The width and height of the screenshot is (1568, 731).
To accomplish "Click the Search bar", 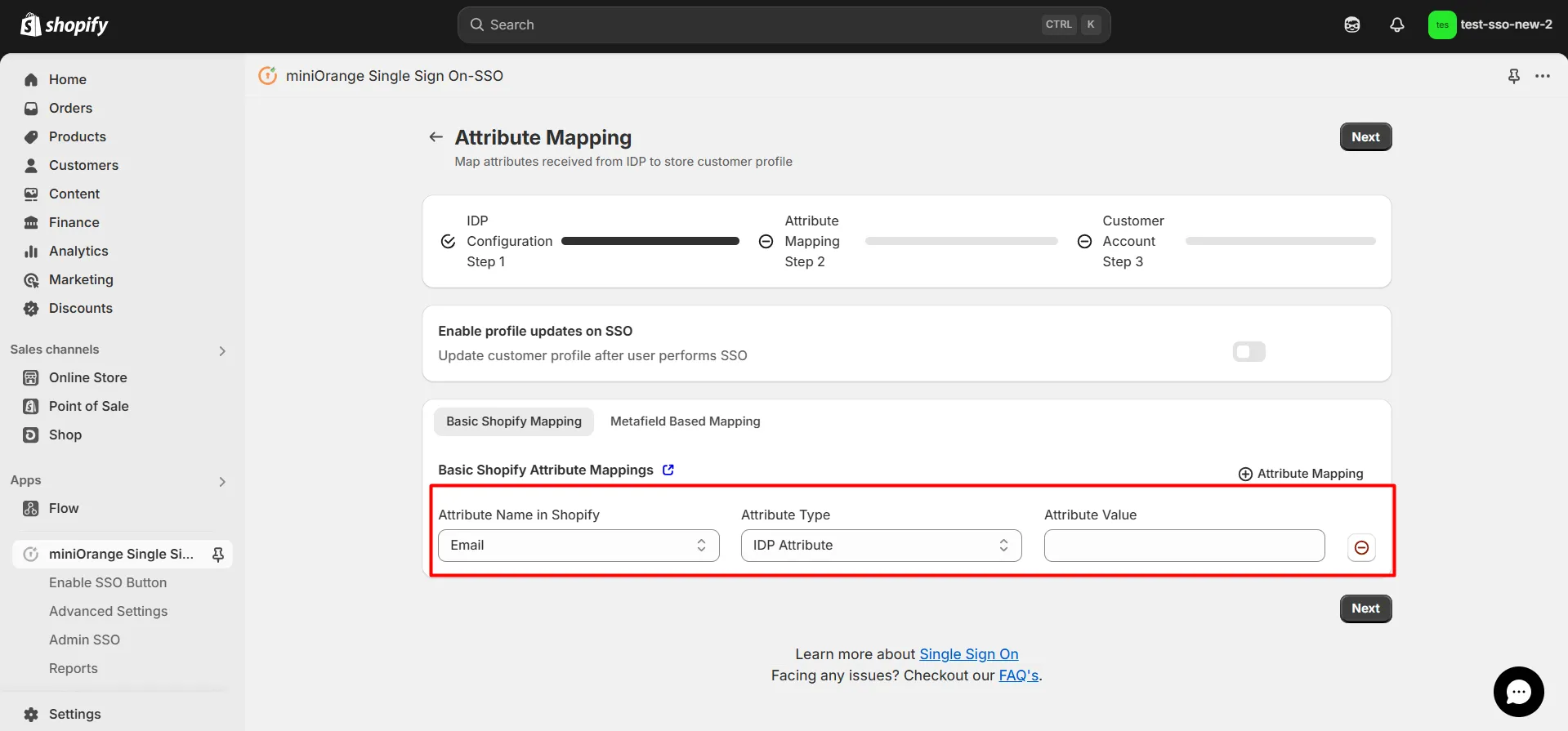I will [x=784, y=25].
